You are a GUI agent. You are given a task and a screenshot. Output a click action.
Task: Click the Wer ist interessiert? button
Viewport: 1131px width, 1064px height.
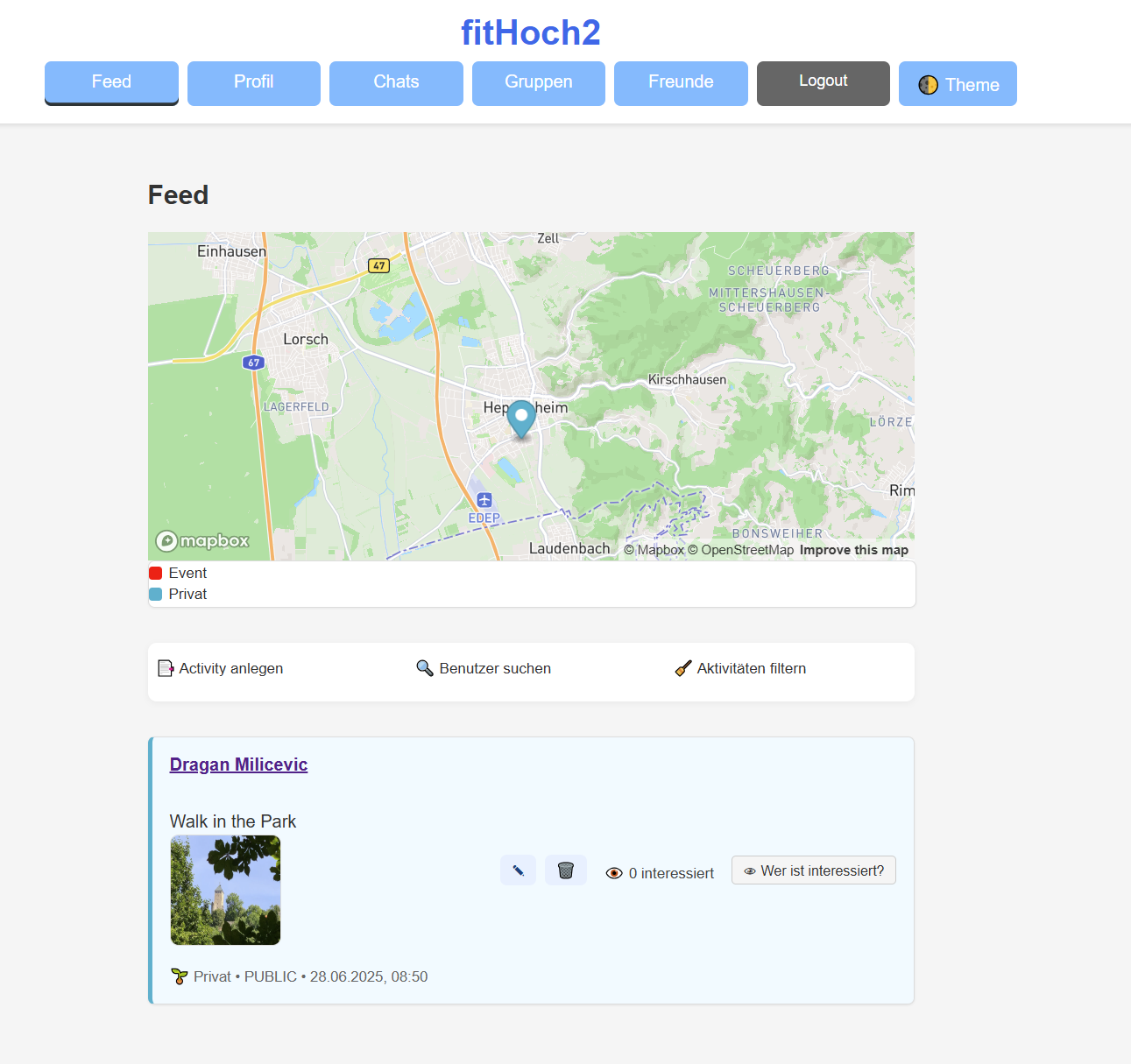[814, 870]
